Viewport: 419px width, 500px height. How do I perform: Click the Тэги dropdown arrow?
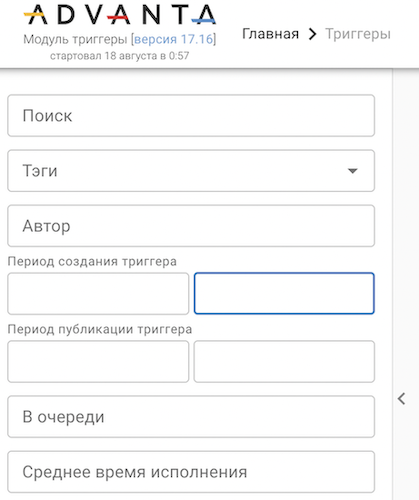click(x=353, y=171)
